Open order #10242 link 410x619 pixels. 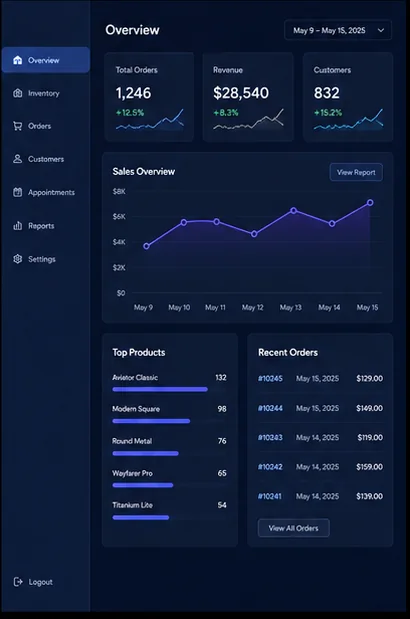point(270,467)
